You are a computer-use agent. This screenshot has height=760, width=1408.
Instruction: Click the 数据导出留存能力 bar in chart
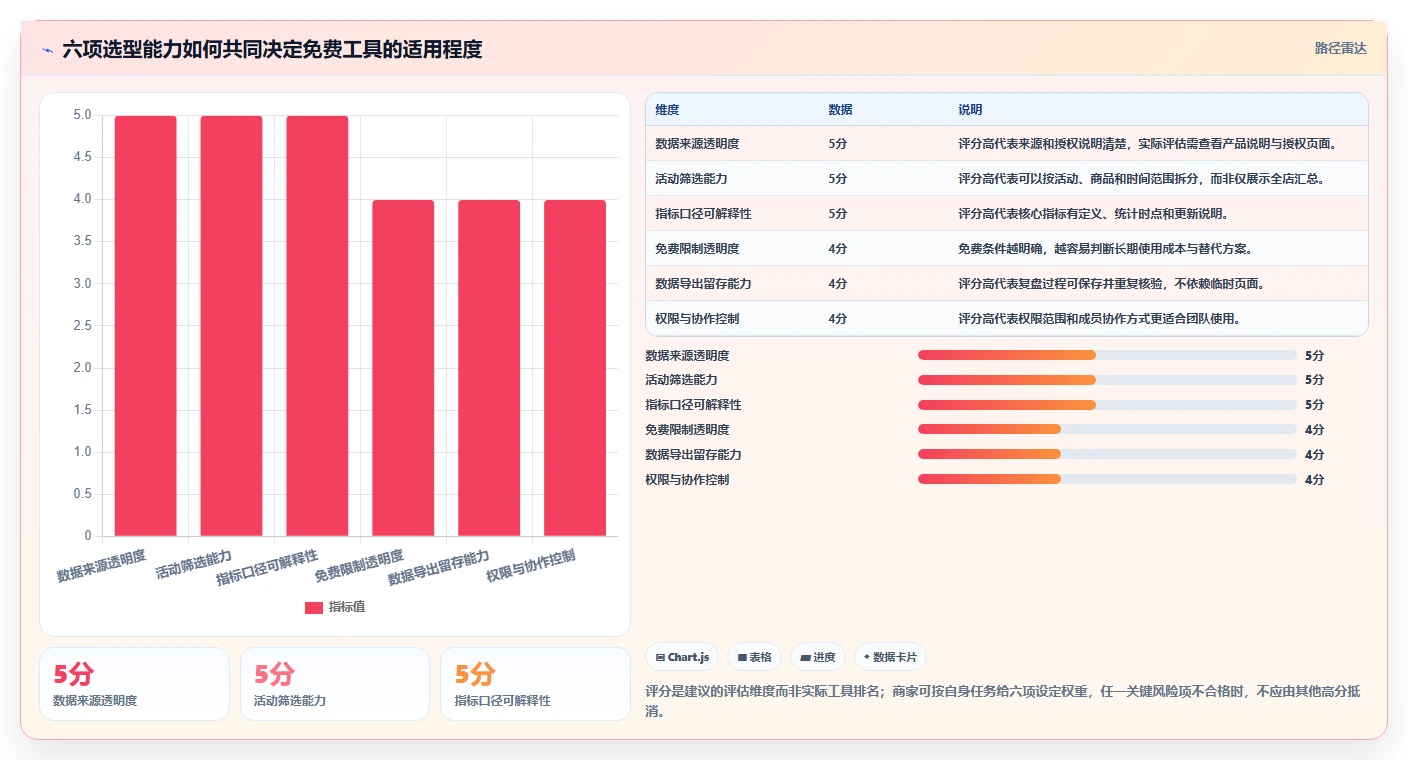point(489,368)
